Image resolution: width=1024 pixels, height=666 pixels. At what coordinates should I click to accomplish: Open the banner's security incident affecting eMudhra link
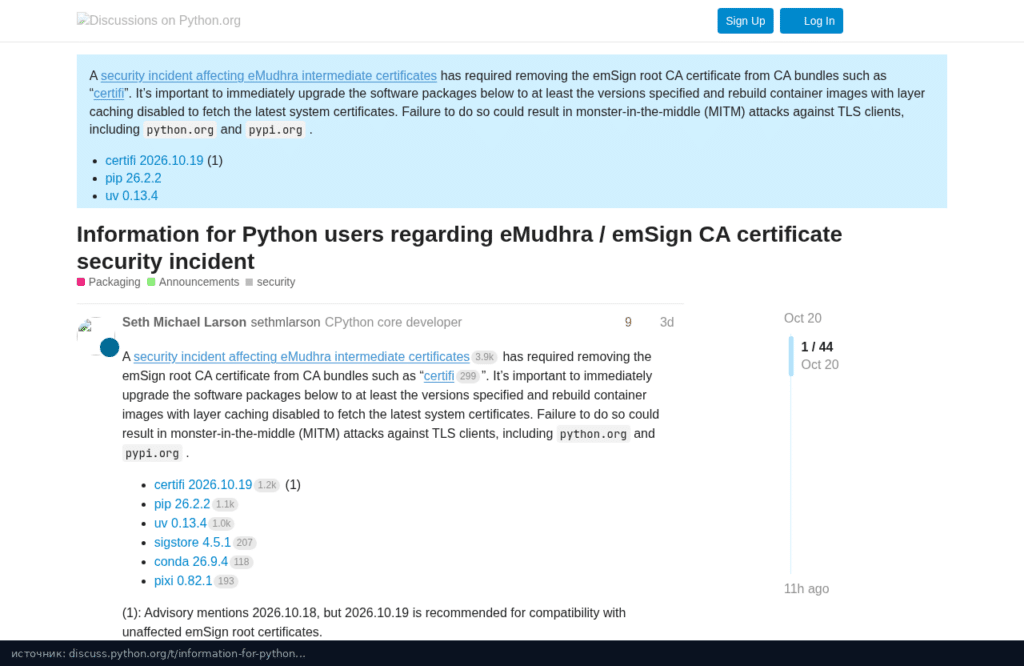268,76
